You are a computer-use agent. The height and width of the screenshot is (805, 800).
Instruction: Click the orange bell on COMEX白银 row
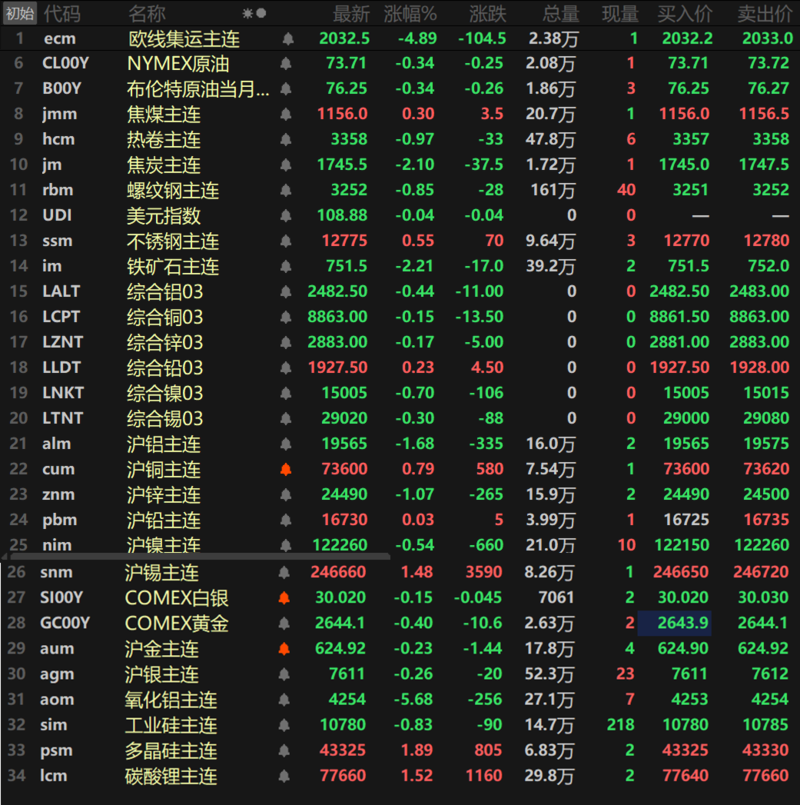click(x=285, y=598)
